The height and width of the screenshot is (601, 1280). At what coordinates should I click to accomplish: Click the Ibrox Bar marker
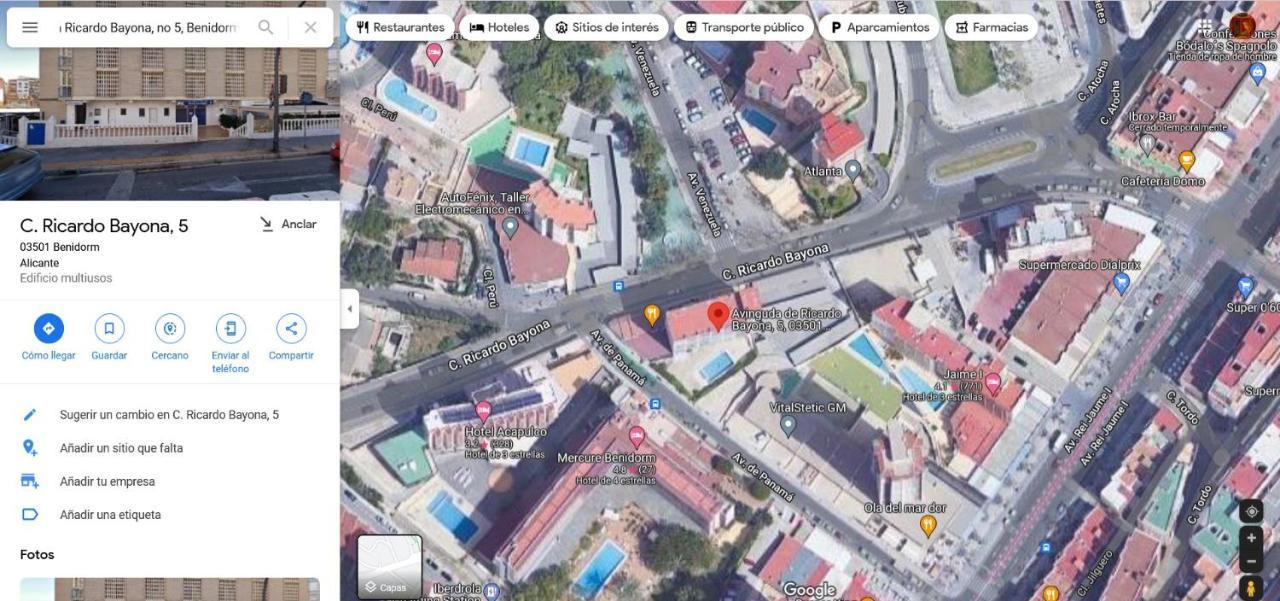click(x=1147, y=143)
